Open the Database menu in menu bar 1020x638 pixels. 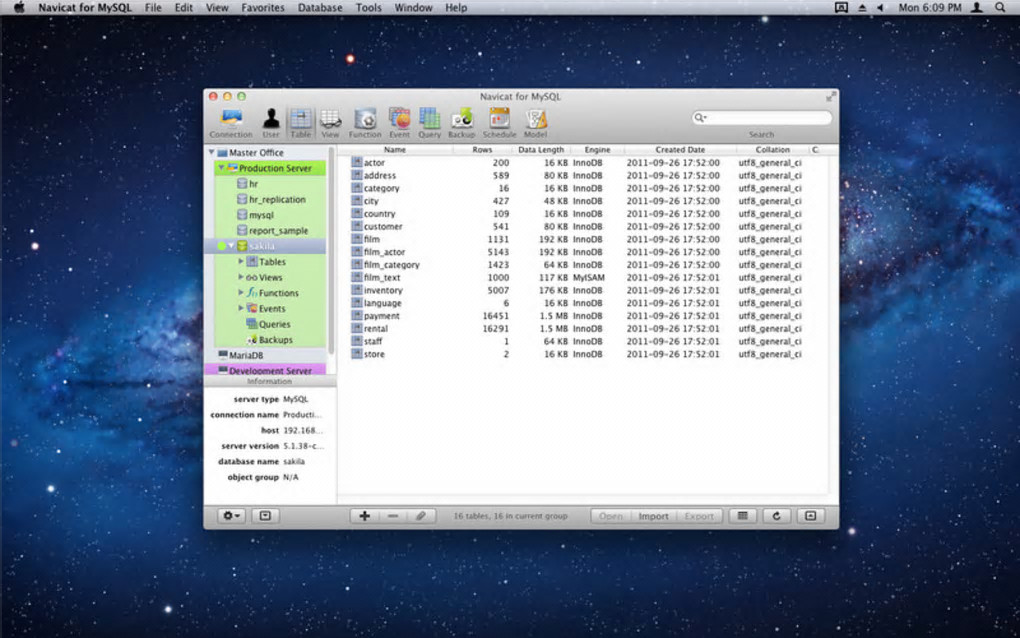click(x=320, y=8)
